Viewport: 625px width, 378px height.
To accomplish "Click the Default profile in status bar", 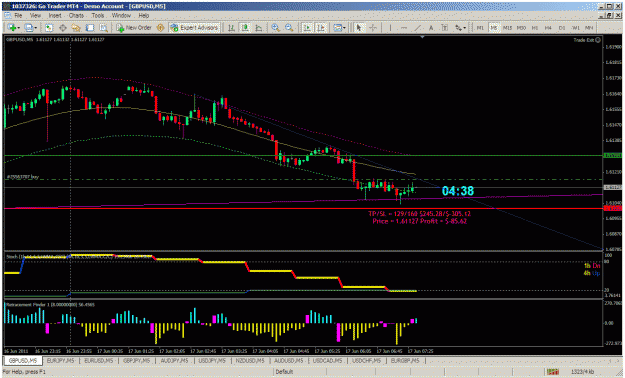I will tap(284, 372).
